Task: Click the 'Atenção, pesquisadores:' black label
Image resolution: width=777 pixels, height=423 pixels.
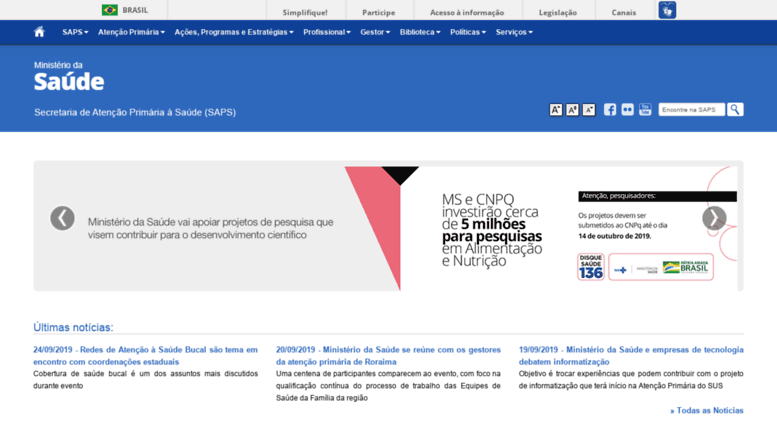Action: tap(658, 196)
